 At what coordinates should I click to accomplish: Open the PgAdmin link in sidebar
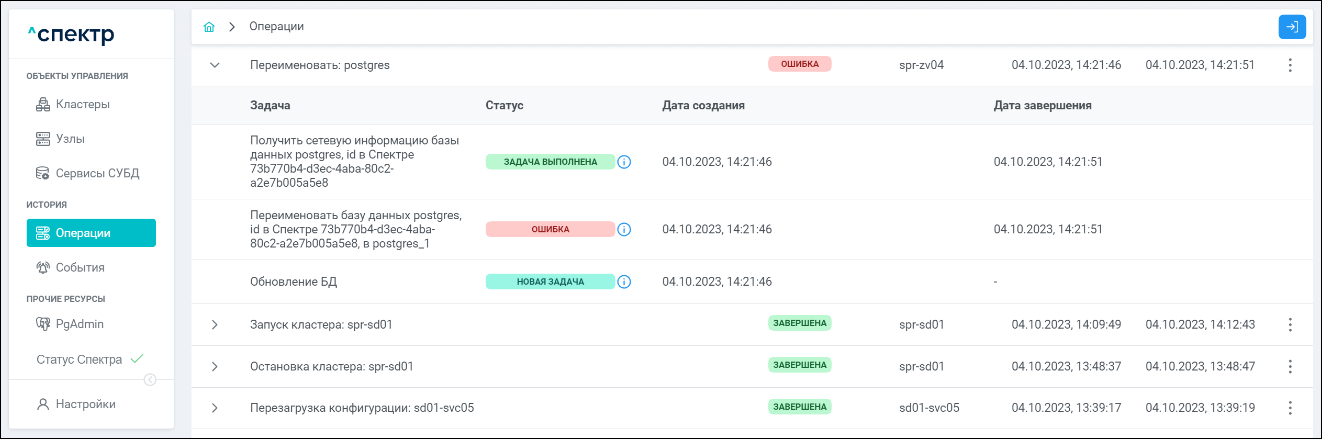pyautogui.click(x=79, y=324)
